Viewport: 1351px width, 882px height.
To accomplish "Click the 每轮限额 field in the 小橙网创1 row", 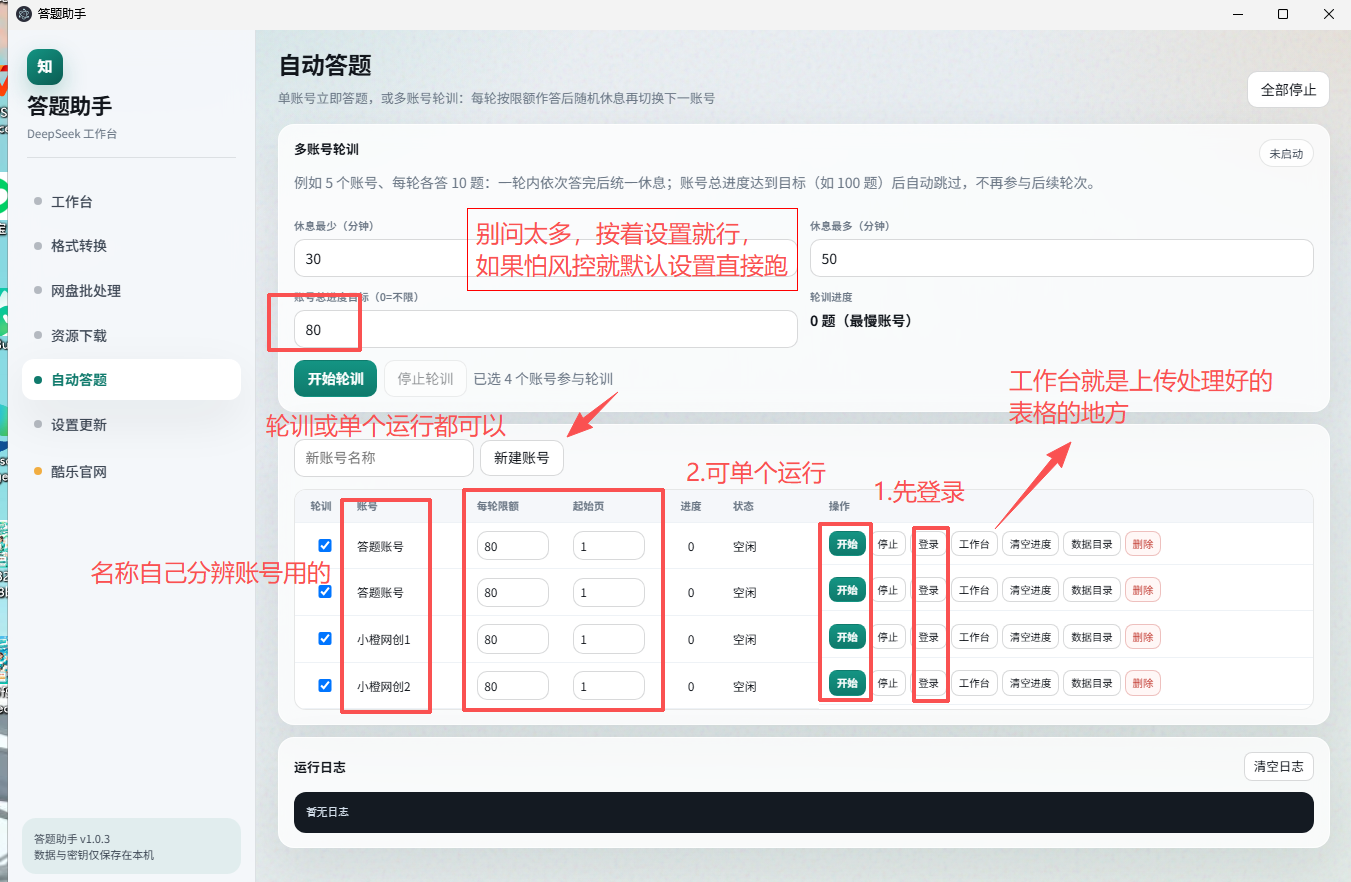I will tap(513, 639).
